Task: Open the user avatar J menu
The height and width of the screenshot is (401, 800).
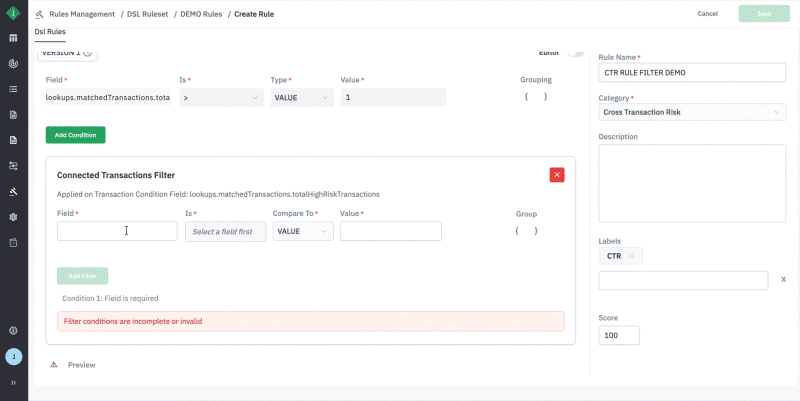Action: [14, 357]
